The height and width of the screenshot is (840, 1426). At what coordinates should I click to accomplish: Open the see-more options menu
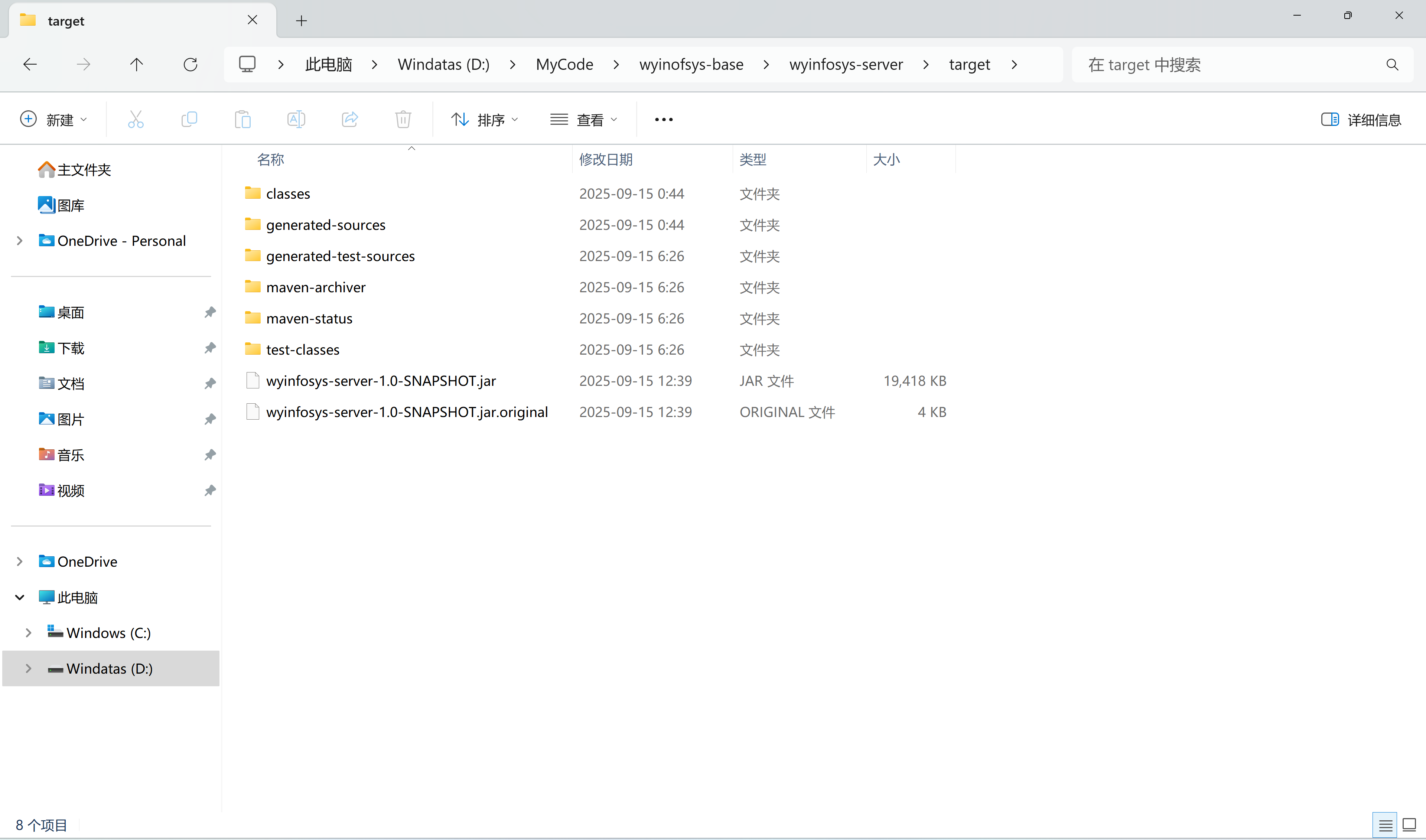click(662, 119)
